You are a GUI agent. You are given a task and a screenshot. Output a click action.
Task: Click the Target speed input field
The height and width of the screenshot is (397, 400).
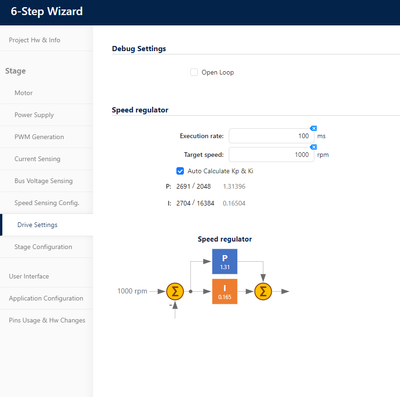271,155
